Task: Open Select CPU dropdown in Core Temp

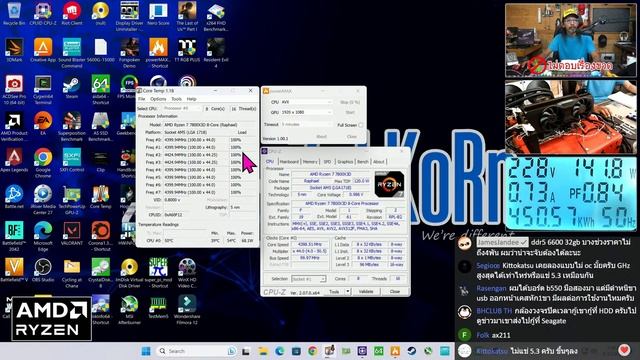Action: [x=181, y=109]
